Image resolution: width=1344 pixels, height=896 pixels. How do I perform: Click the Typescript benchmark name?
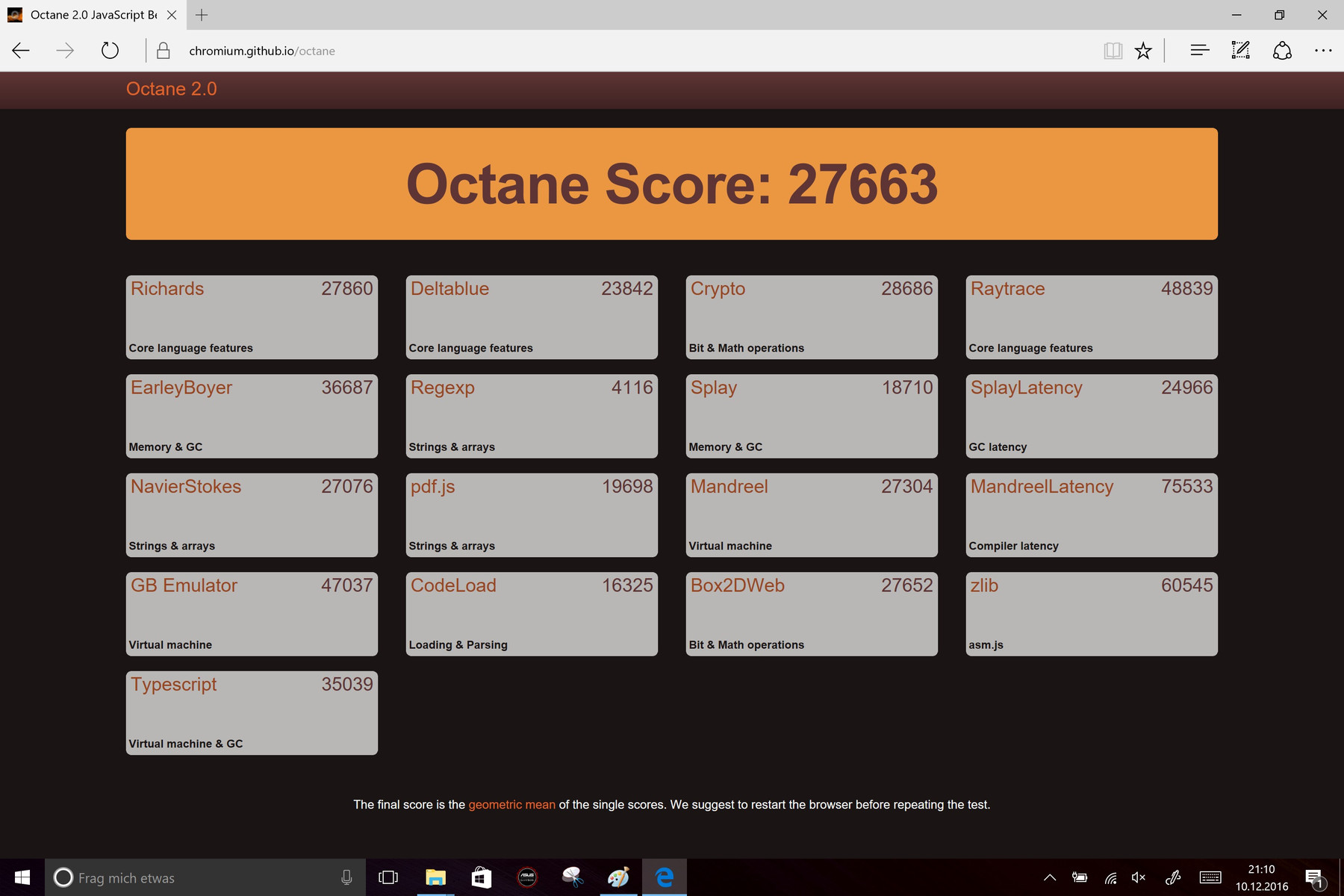[x=174, y=685]
